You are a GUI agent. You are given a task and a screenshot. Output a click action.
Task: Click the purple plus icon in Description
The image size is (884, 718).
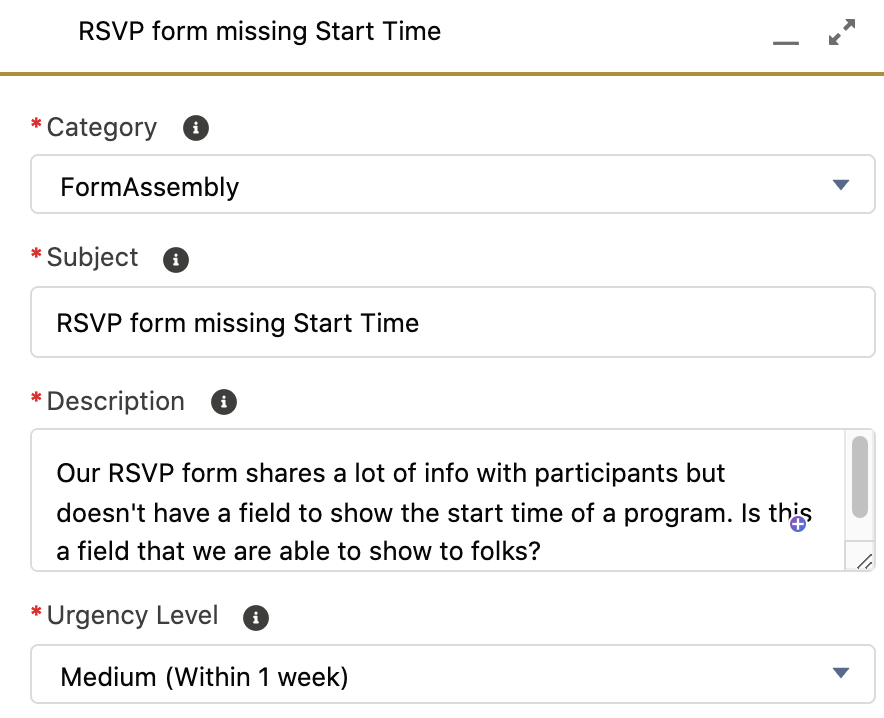pos(798,525)
